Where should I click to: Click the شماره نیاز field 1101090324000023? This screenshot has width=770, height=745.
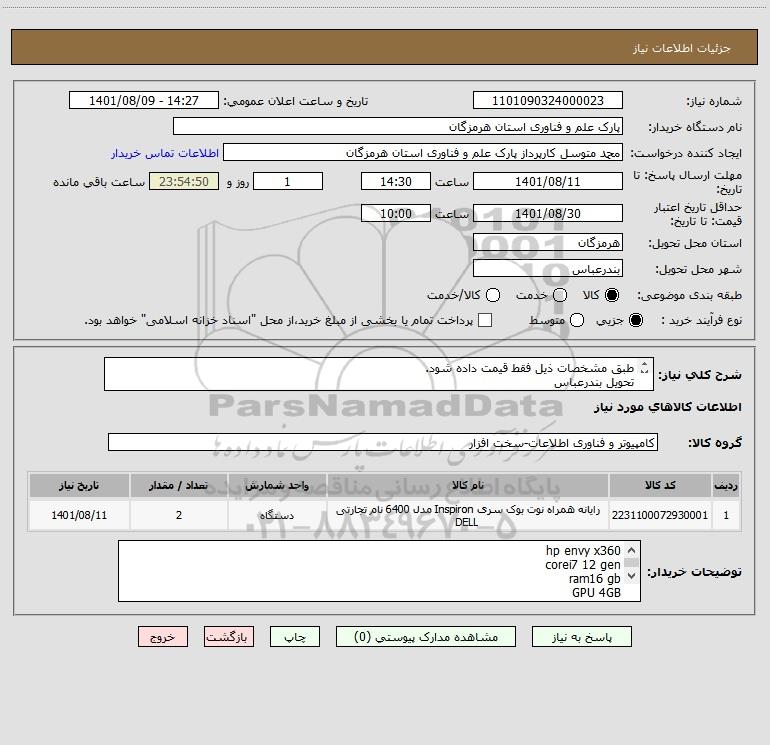[x=548, y=101]
